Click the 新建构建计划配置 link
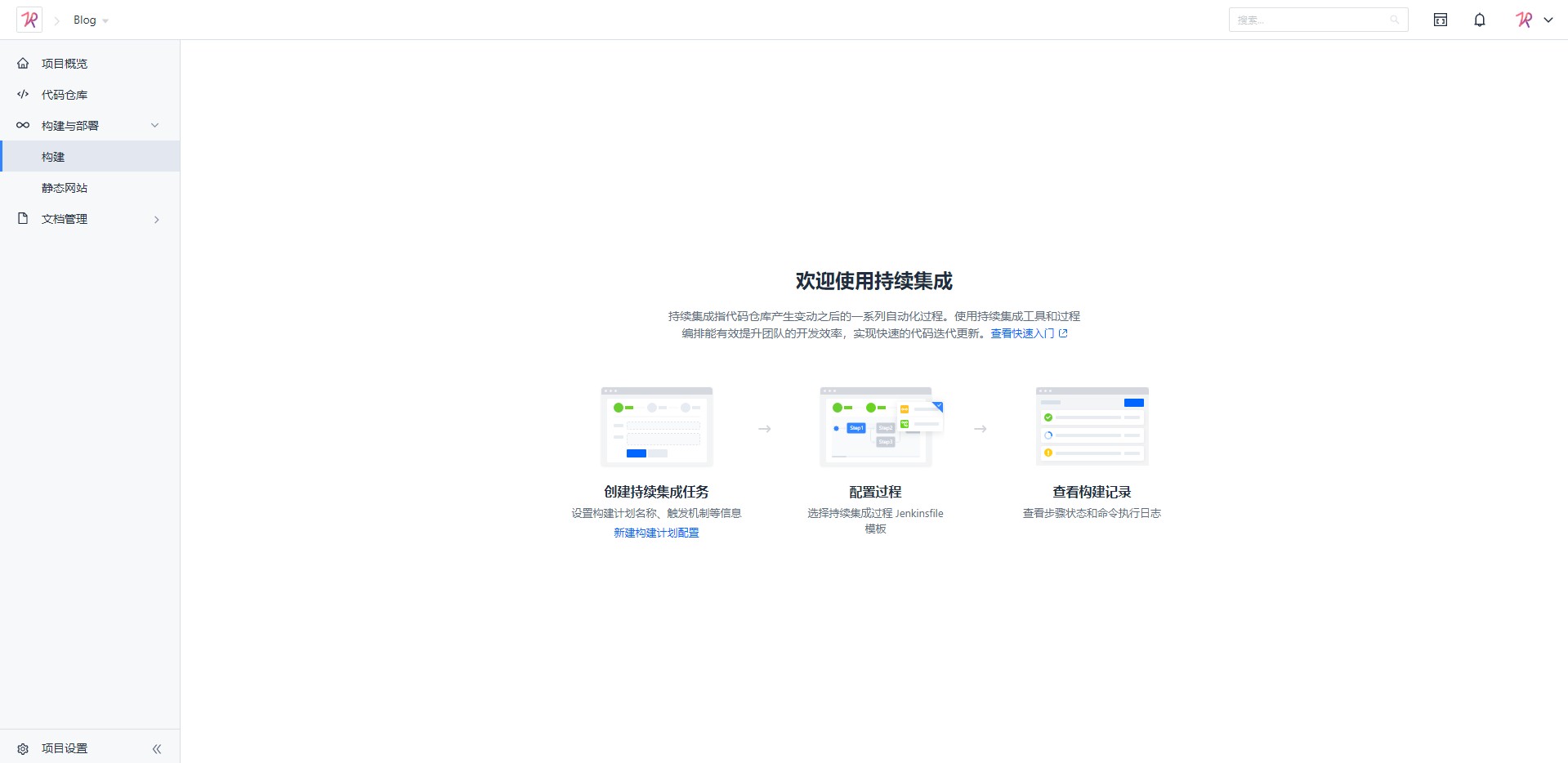Viewport: 1568px width, 763px height. [656, 533]
